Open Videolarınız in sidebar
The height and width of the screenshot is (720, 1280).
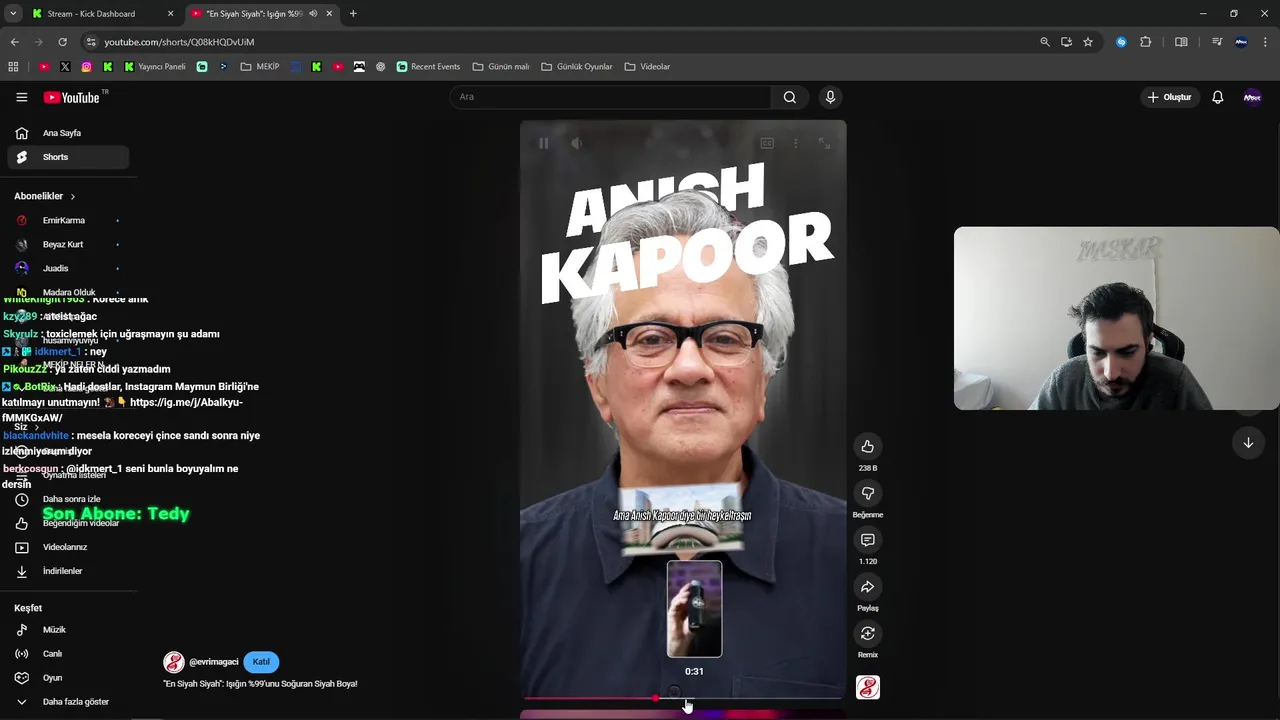(x=68, y=547)
